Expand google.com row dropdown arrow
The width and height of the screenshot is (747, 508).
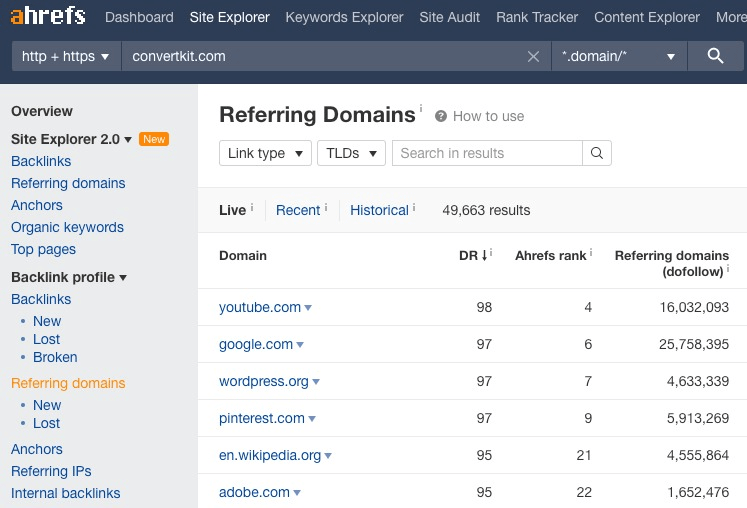click(x=300, y=345)
